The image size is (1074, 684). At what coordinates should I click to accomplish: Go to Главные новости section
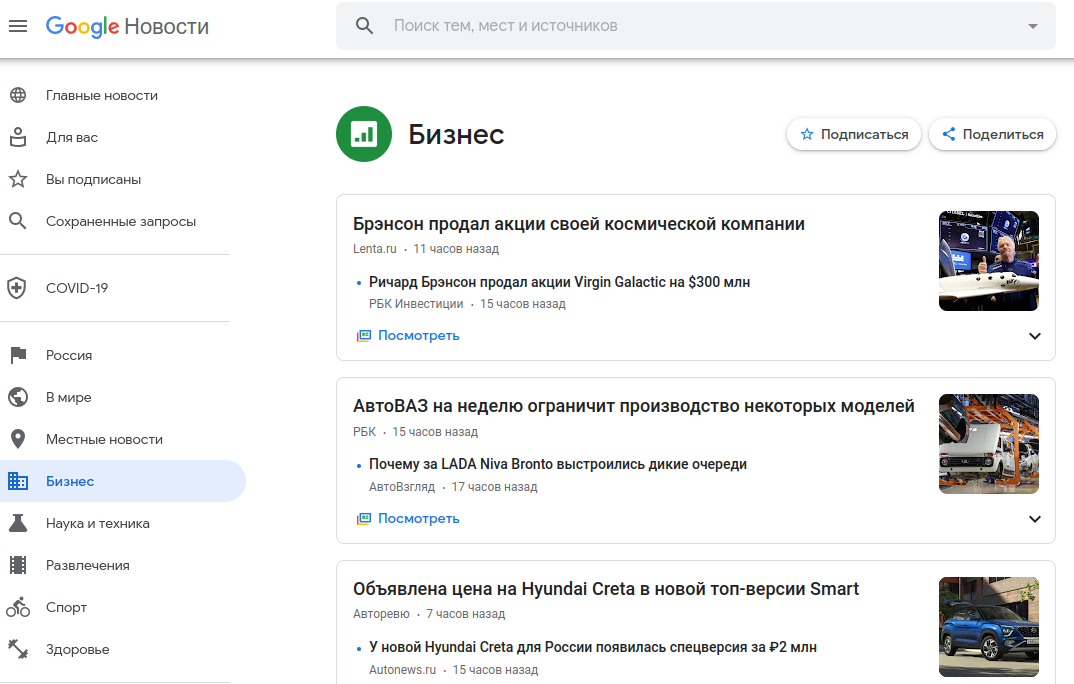101,95
